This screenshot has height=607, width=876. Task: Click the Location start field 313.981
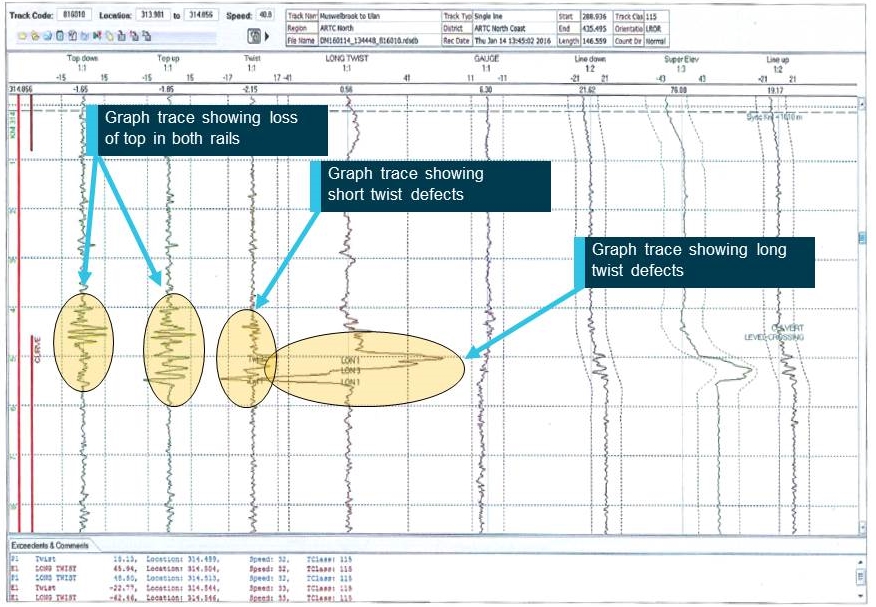click(153, 15)
